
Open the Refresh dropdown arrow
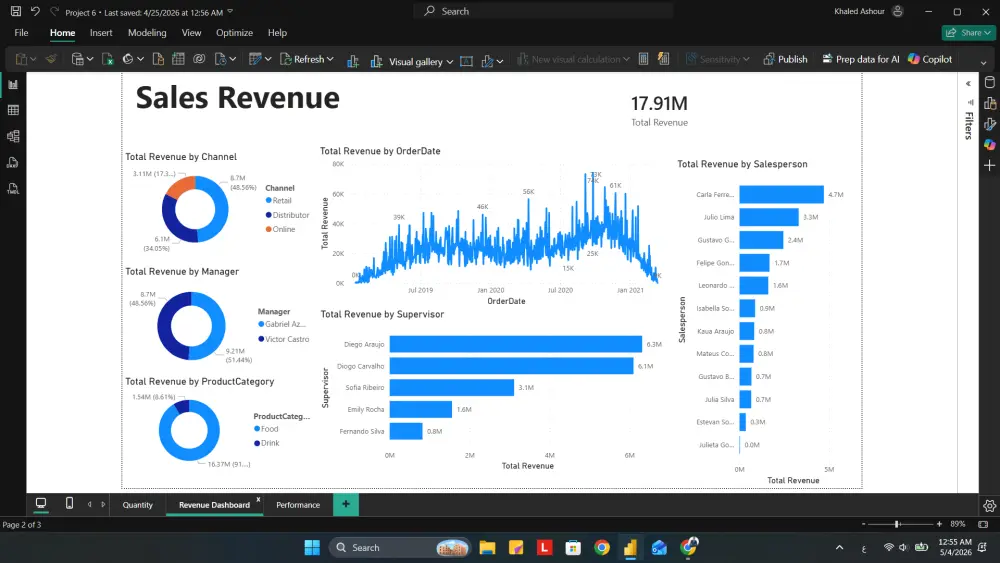coord(330,59)
